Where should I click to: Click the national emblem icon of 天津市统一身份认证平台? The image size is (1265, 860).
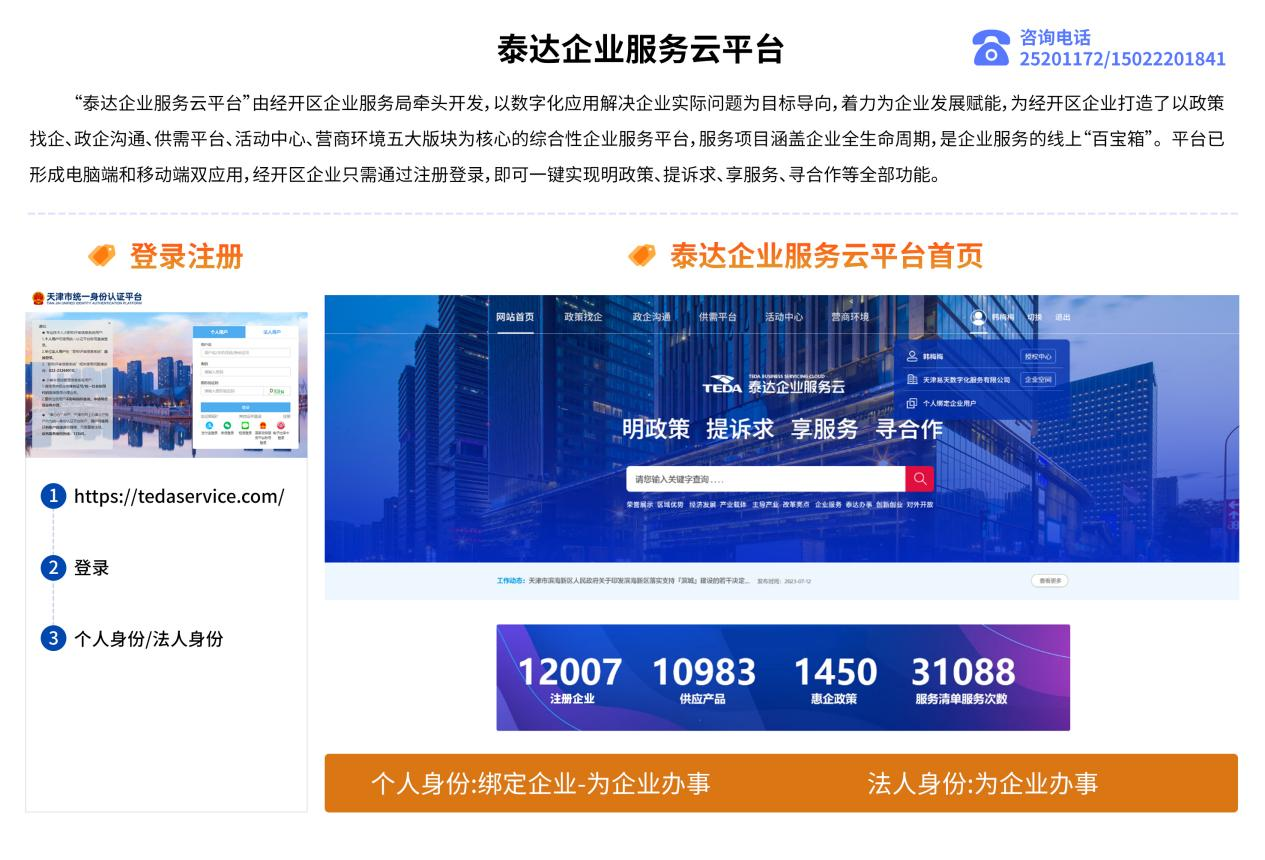pyautogui.click(x=37, y=298)
